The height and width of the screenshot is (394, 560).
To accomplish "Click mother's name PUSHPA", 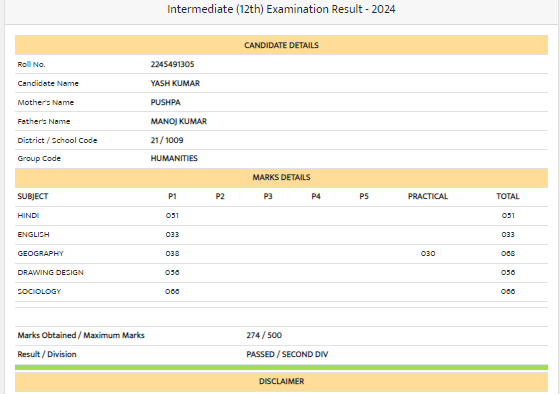I will (165, 102).
